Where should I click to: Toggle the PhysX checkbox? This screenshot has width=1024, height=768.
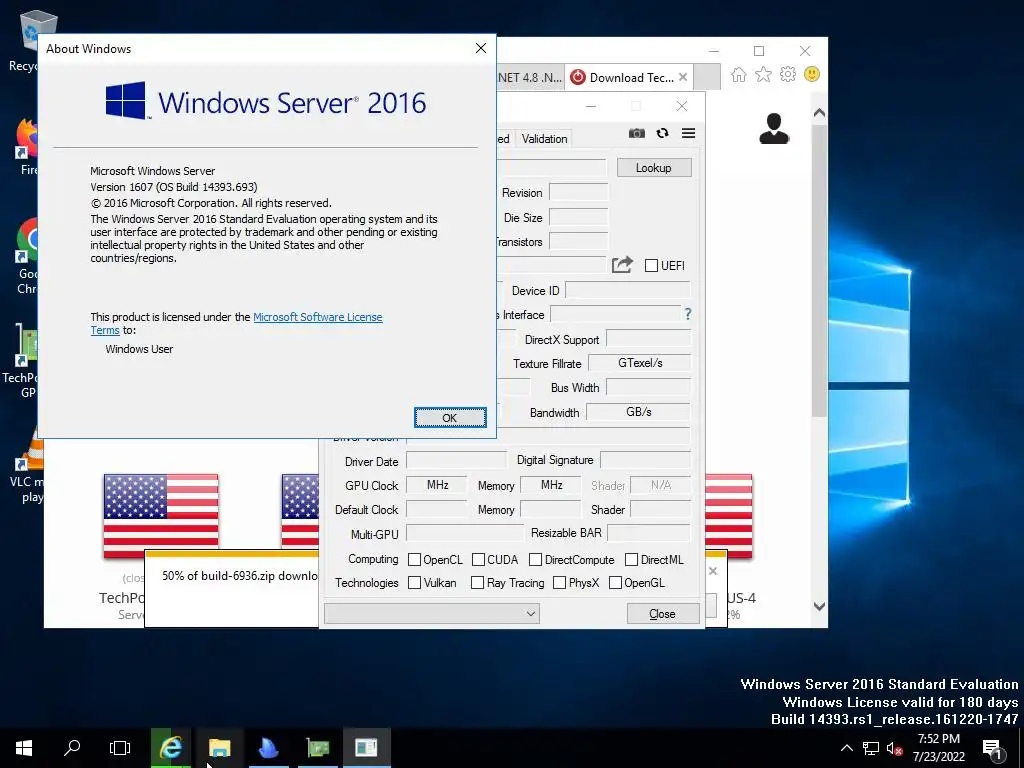coord(559,583)
